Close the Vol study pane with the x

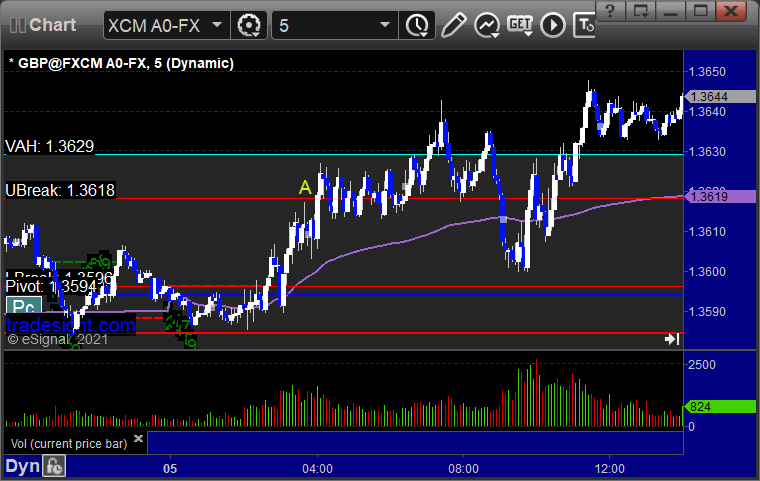click(138, 438)
